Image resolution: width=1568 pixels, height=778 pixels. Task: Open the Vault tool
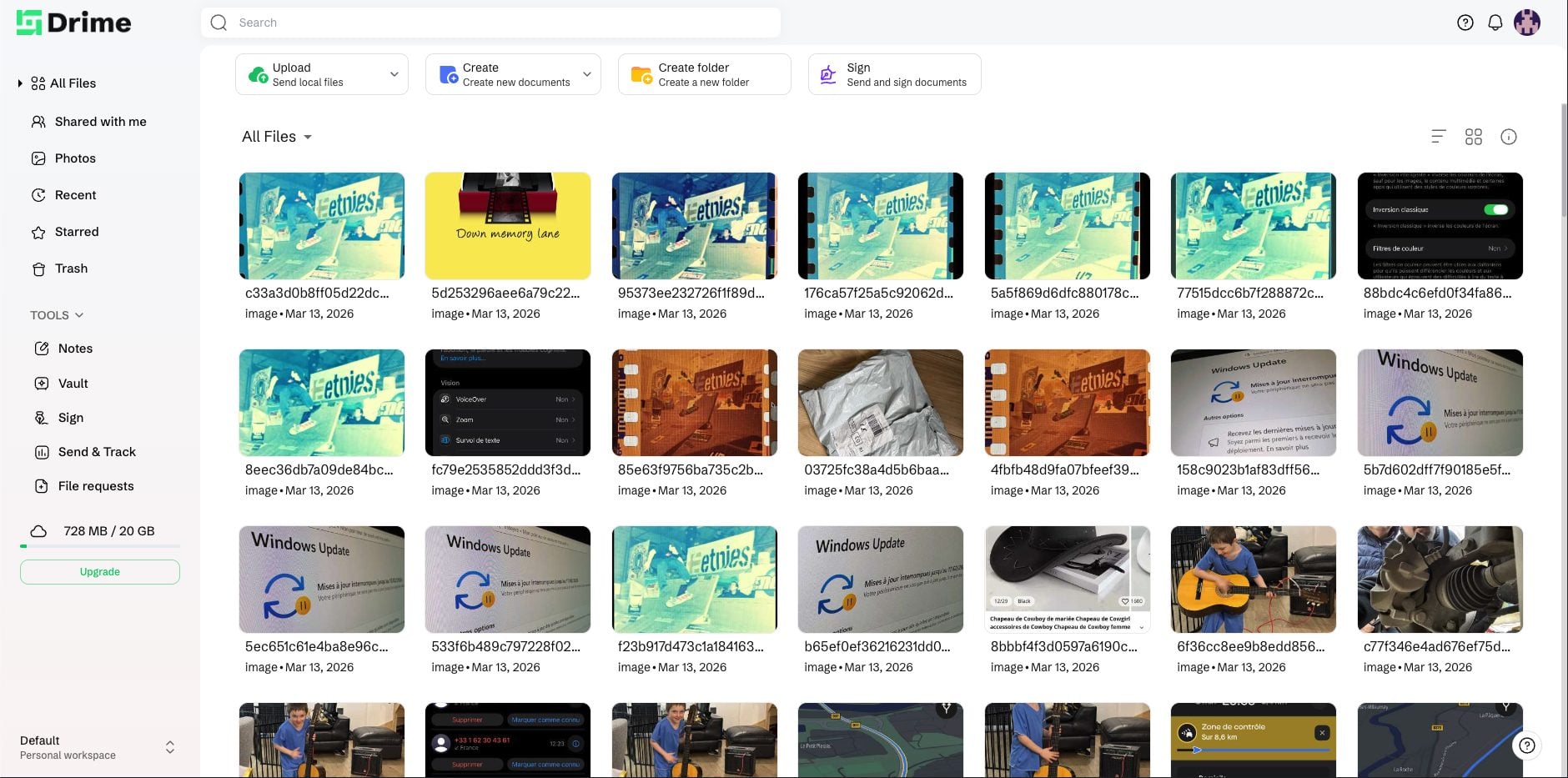[73, 384]
